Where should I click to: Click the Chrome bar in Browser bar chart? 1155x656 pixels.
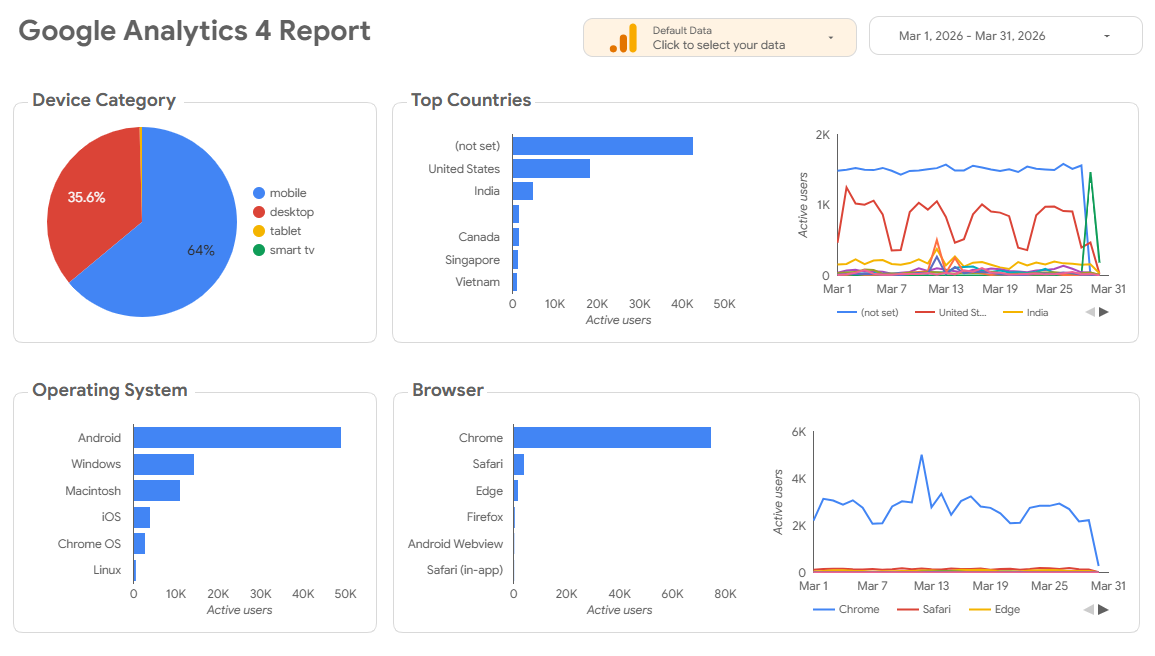click(612, 437)
